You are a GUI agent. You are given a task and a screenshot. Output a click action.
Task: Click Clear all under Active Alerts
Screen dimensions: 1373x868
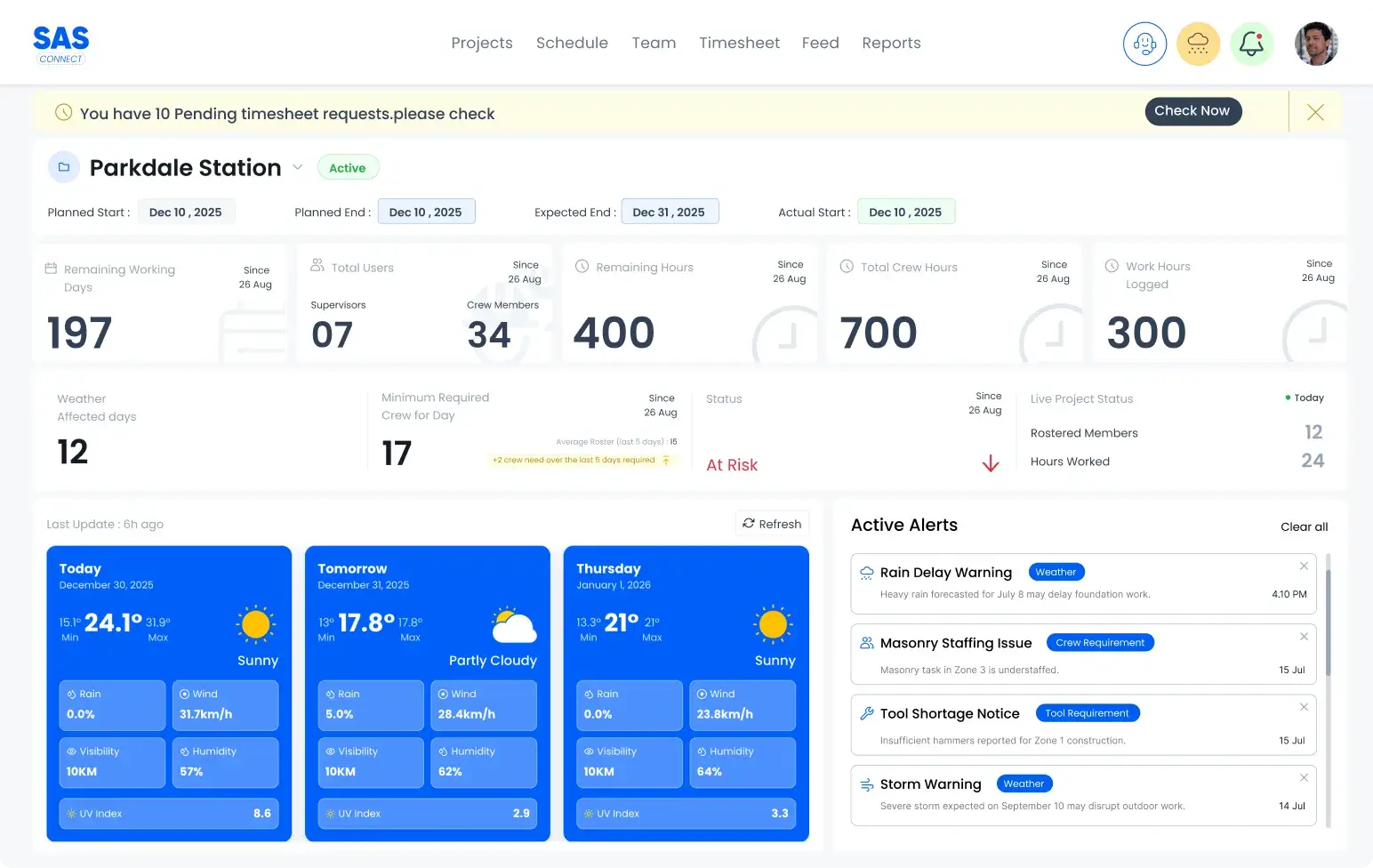click(x=1304, y=526)
